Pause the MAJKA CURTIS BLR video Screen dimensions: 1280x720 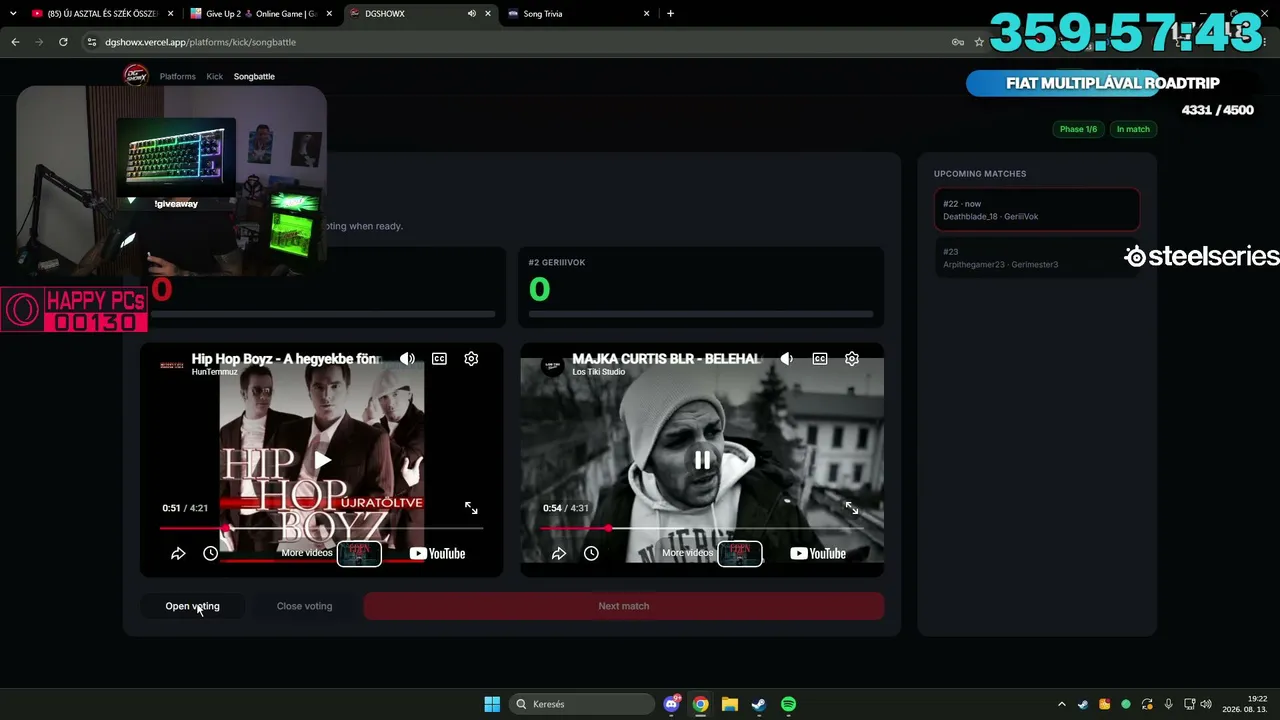pyautogui.click(x=703, y=460)
